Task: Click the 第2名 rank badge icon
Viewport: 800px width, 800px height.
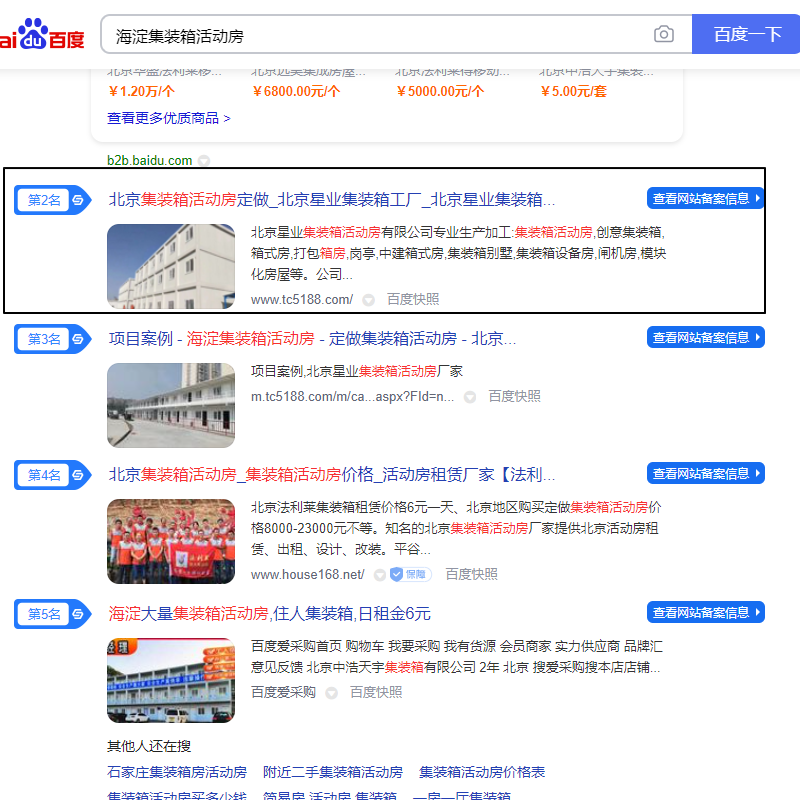Action: (x=53, y=200)
